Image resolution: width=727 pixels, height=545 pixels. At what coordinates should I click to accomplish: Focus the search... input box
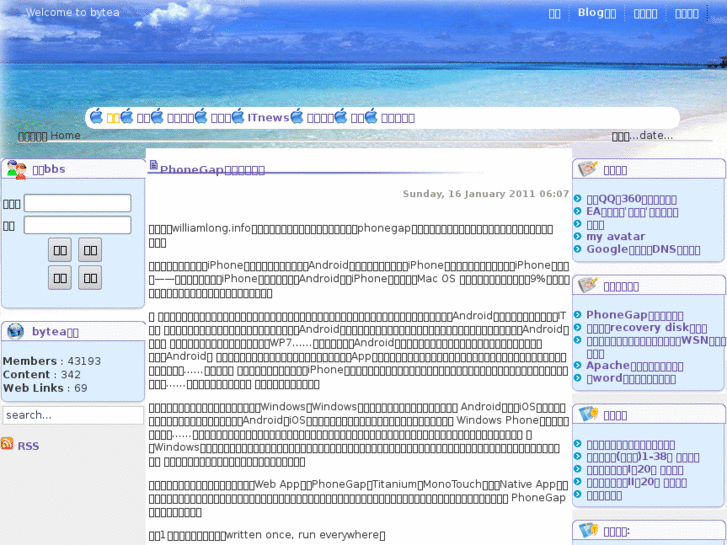click(x=73, y=415)
